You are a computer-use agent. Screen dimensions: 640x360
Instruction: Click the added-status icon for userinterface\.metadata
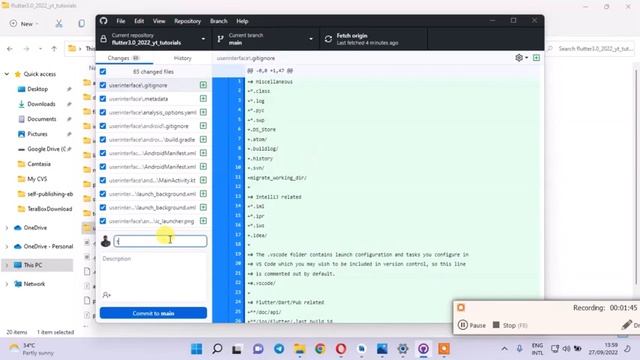pyautogui.click(x=203, y=98)
